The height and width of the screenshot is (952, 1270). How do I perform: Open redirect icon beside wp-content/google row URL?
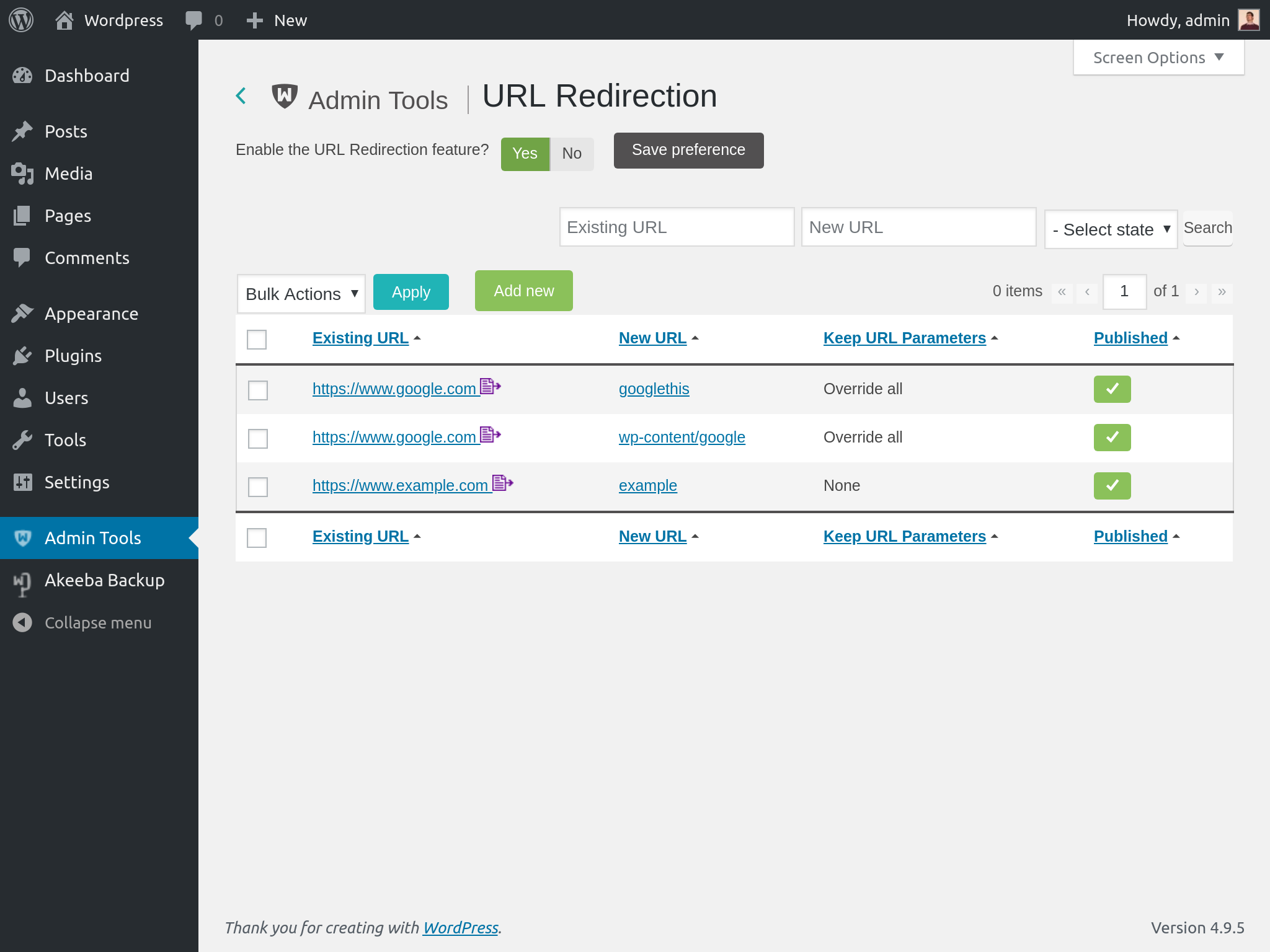coord(491,434)
